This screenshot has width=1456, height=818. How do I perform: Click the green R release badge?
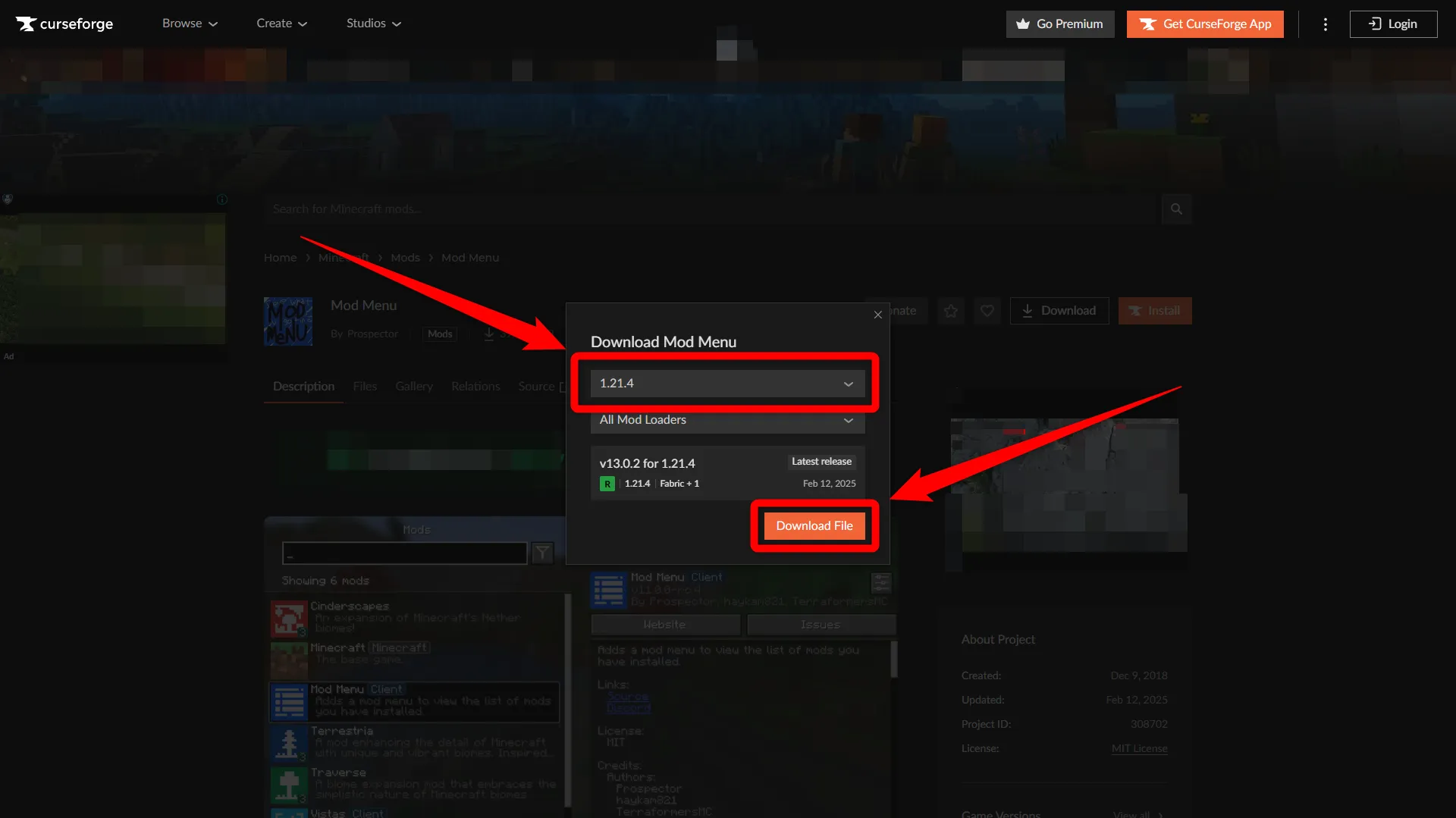pyautogui.click(x=607, y=484)
